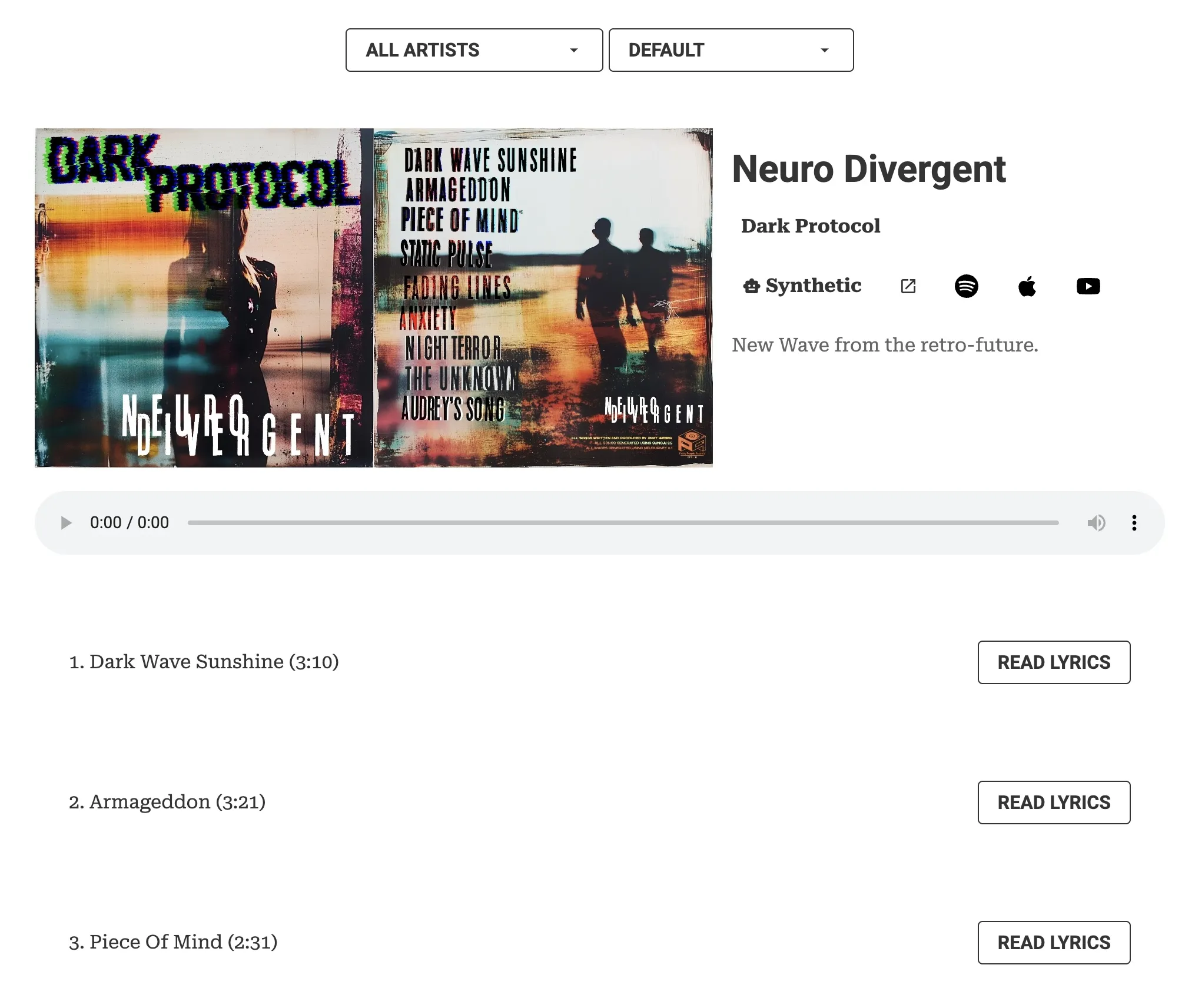The width and height of the screenshot is (1195, 1008).
Task: Open the ALL ARTISTS dropdown
Action: pos(474,50)
